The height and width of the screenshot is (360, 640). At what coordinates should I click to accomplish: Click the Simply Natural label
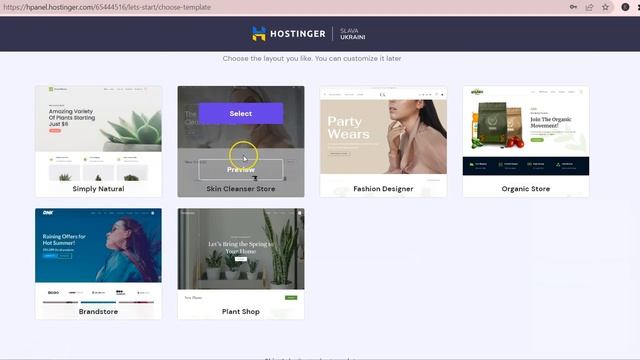coord(98,189)
